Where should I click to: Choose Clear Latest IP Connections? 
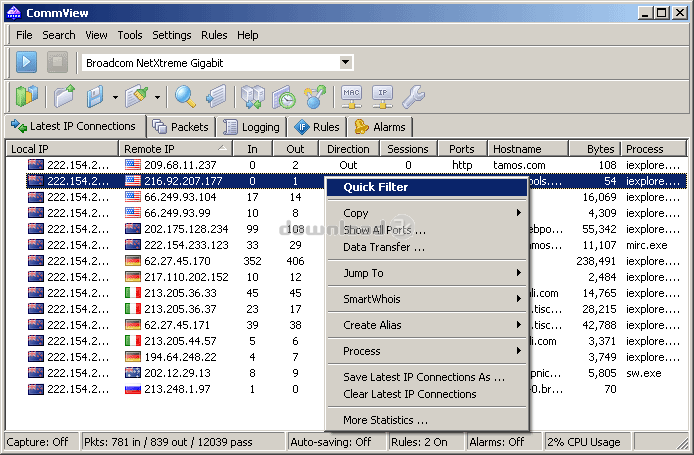[427, 394]
